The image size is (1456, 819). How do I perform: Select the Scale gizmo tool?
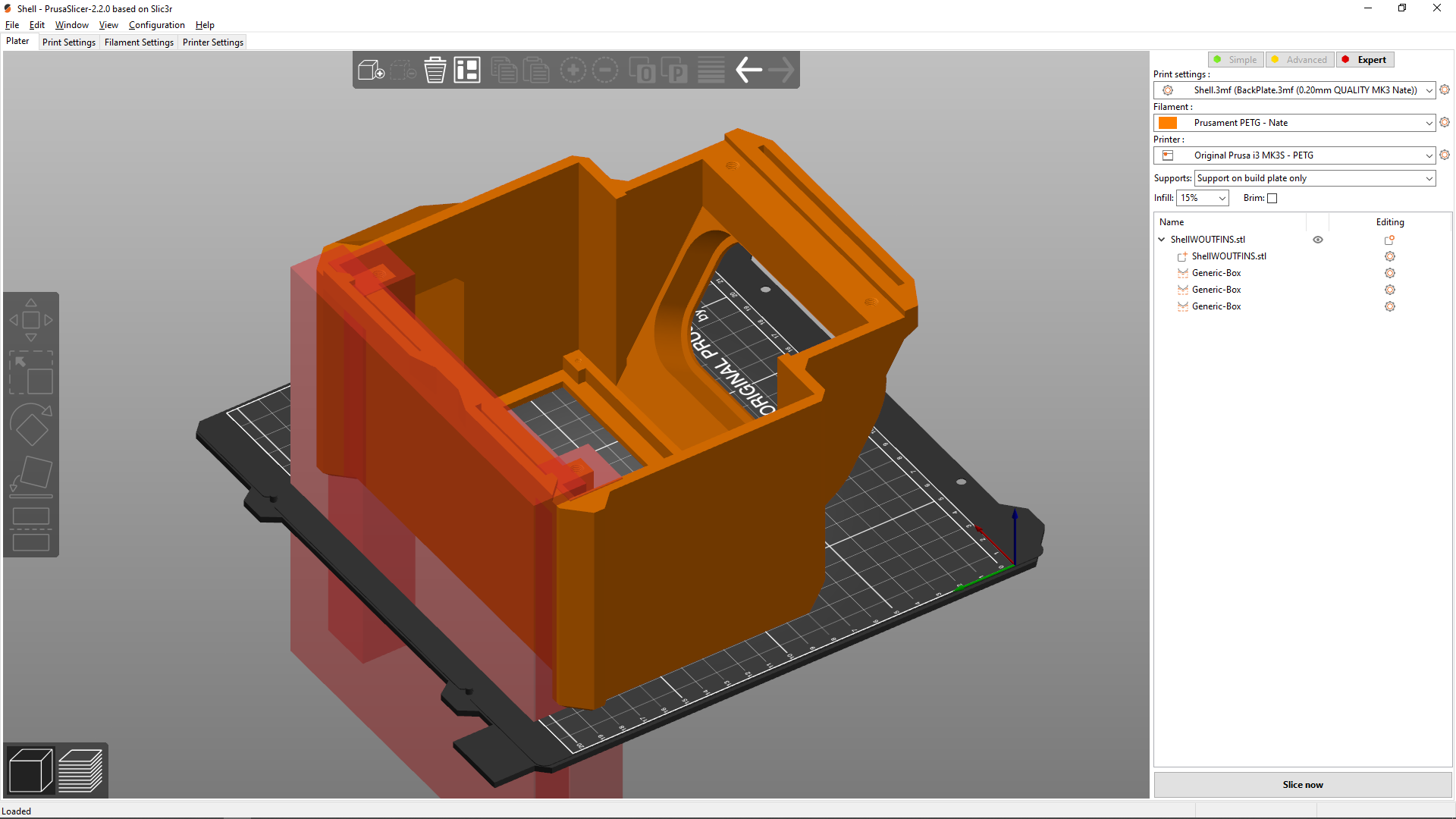(x=31, y=372)
